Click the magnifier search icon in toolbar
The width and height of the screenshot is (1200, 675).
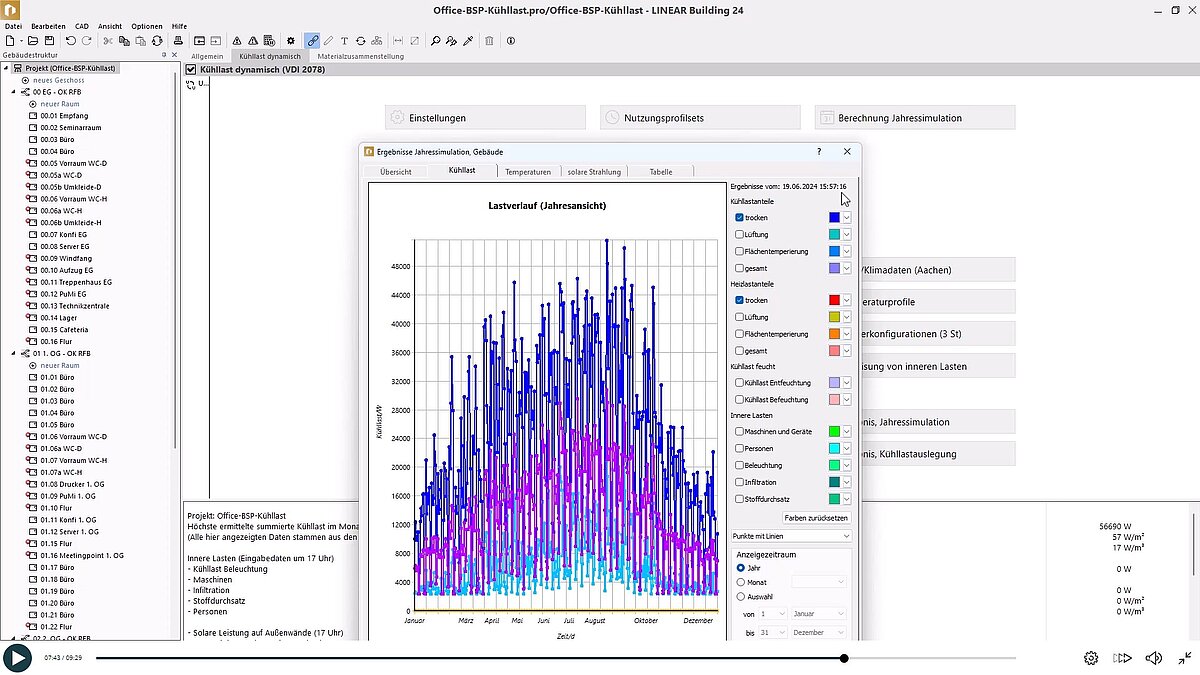(436, 41)
